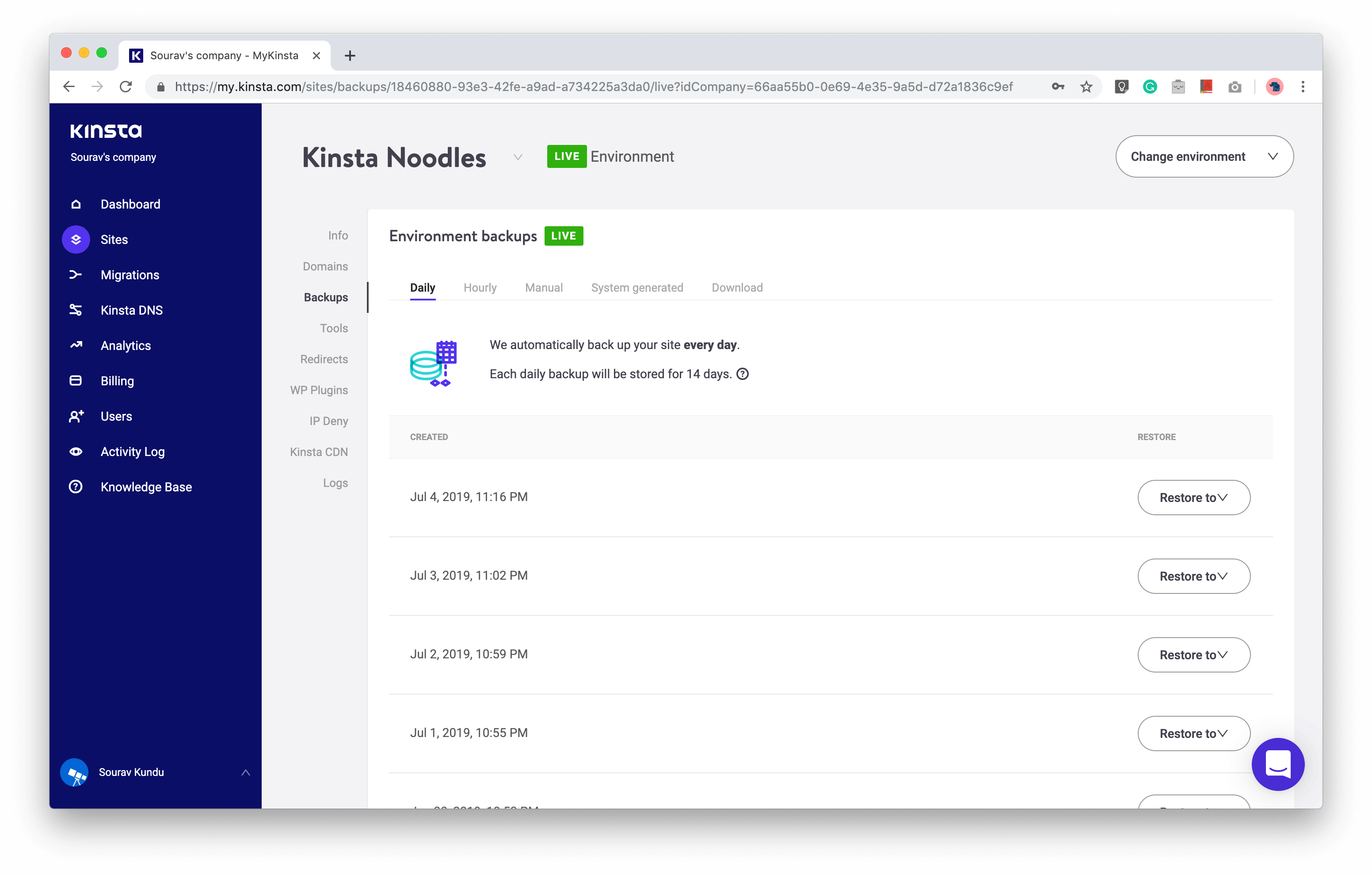This screenshot has height=874, width=1372.
Task: Click the Sourav's company name label
Action: pos(113,157)
